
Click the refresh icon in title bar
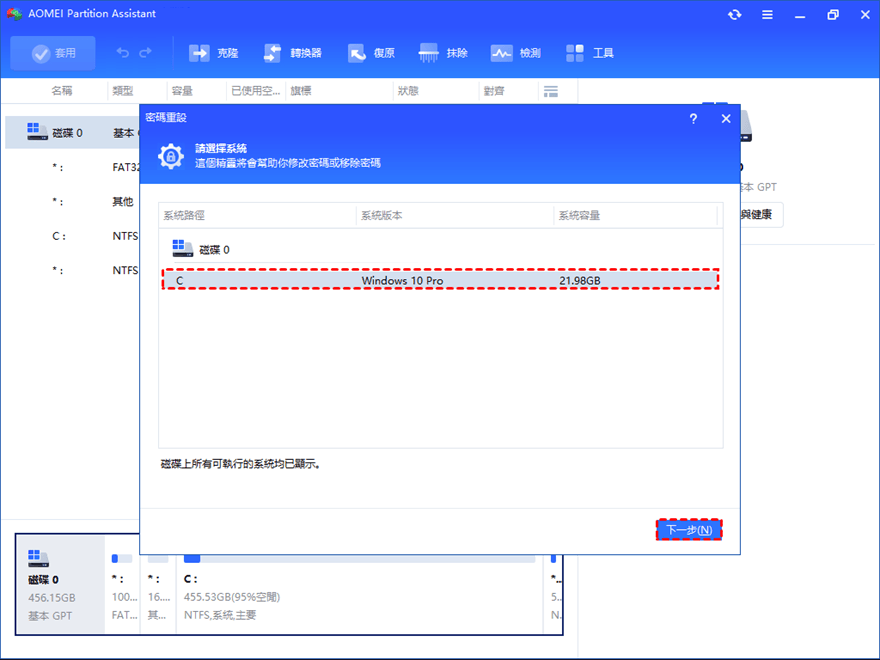coord(736,15)
